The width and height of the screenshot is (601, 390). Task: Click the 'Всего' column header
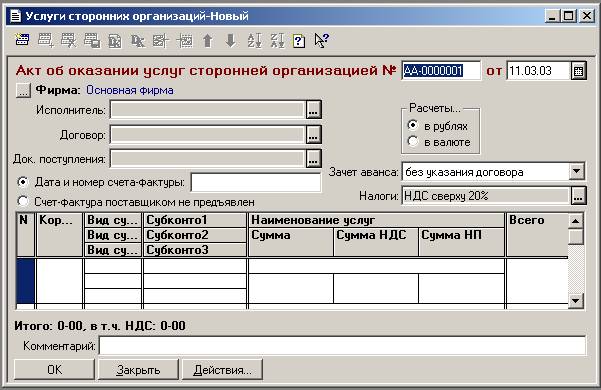coord(537,234)
